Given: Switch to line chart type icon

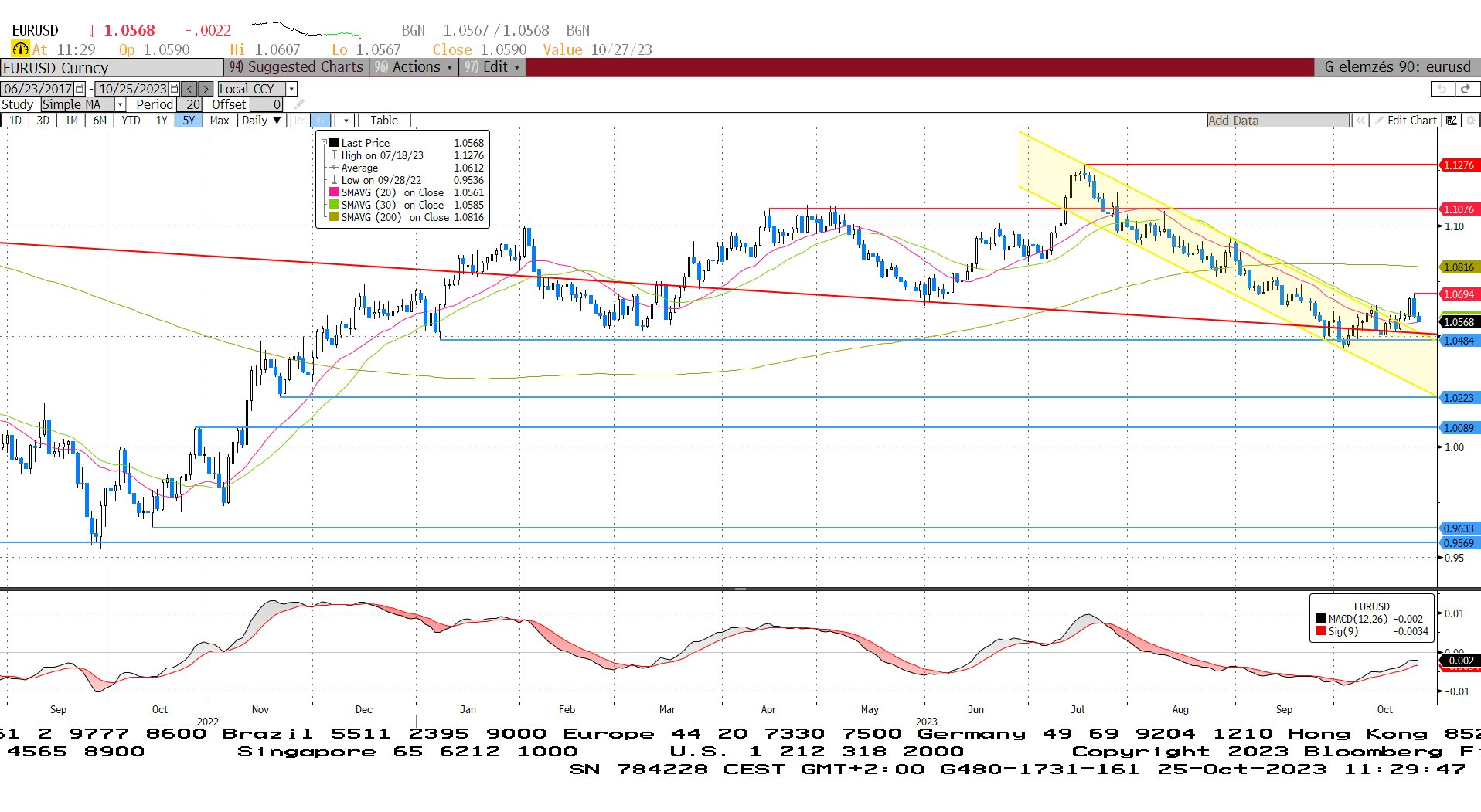Looking at the screenshot, I should pos(300,120).
